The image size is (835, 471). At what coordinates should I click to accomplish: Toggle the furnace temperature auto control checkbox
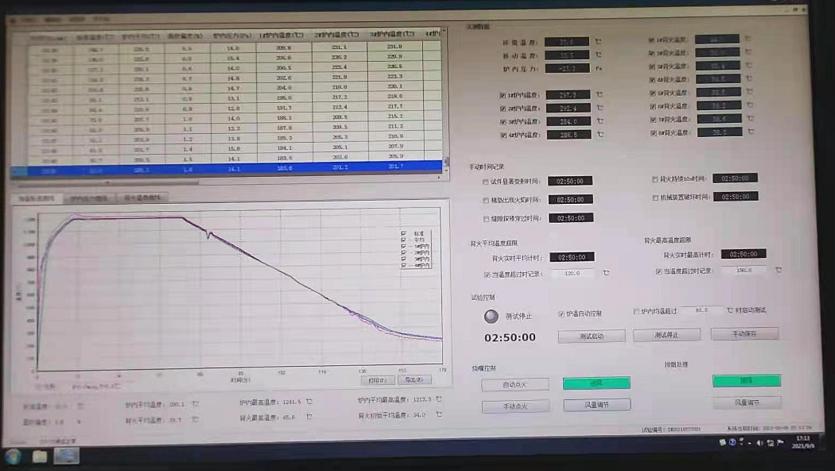(561, 312)
